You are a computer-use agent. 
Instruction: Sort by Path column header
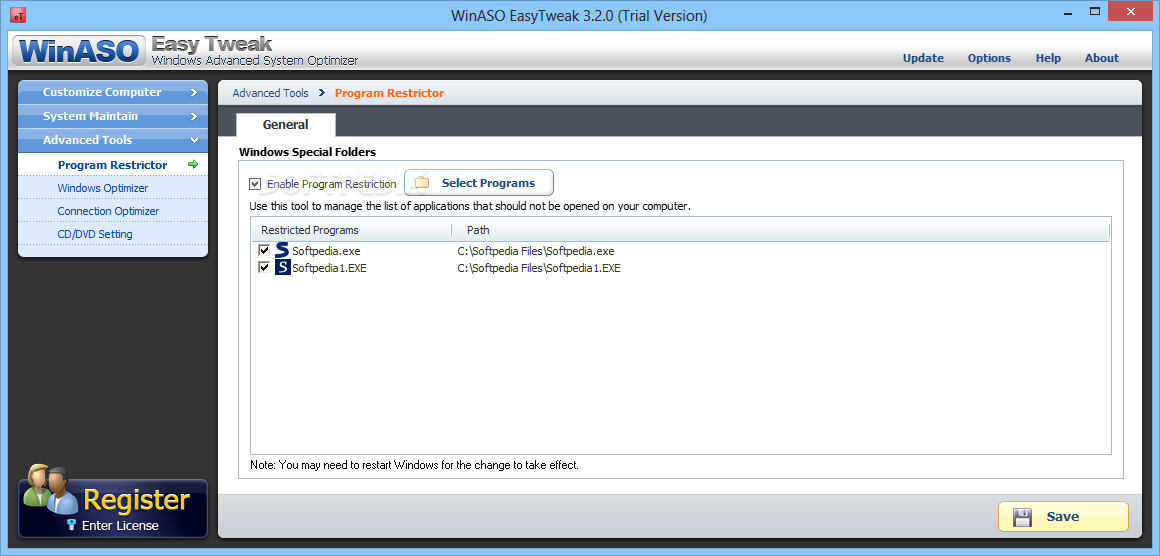[780, 230]
